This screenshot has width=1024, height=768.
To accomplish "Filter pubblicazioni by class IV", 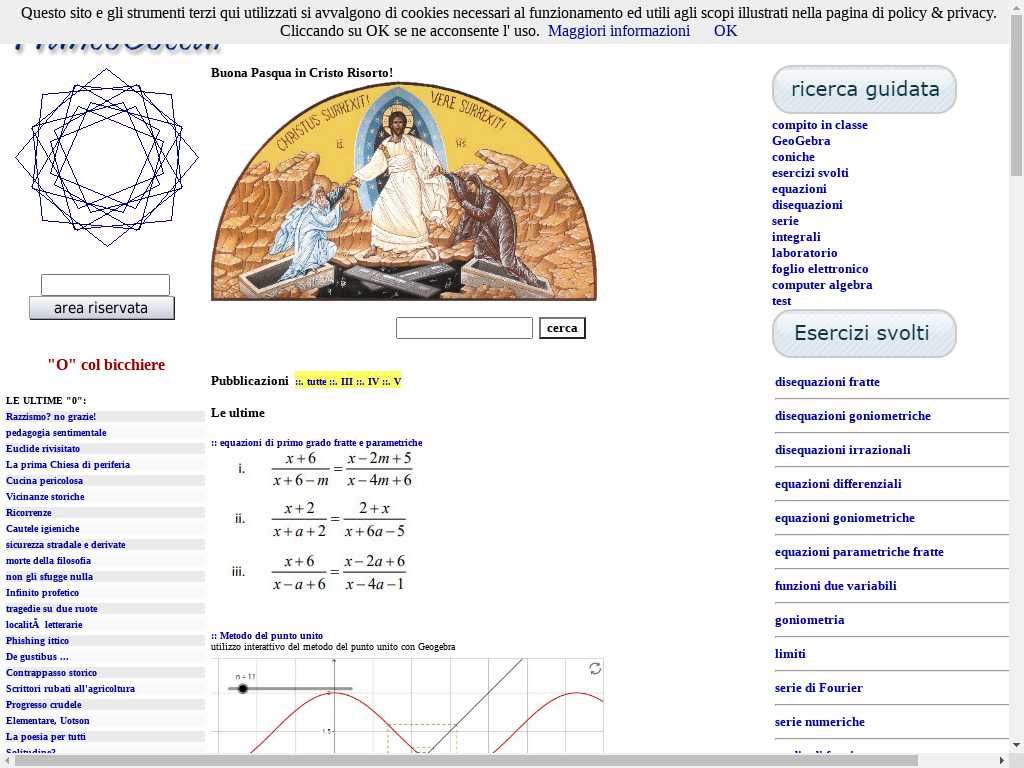I will pyautogui.click(x=373, y=381).
